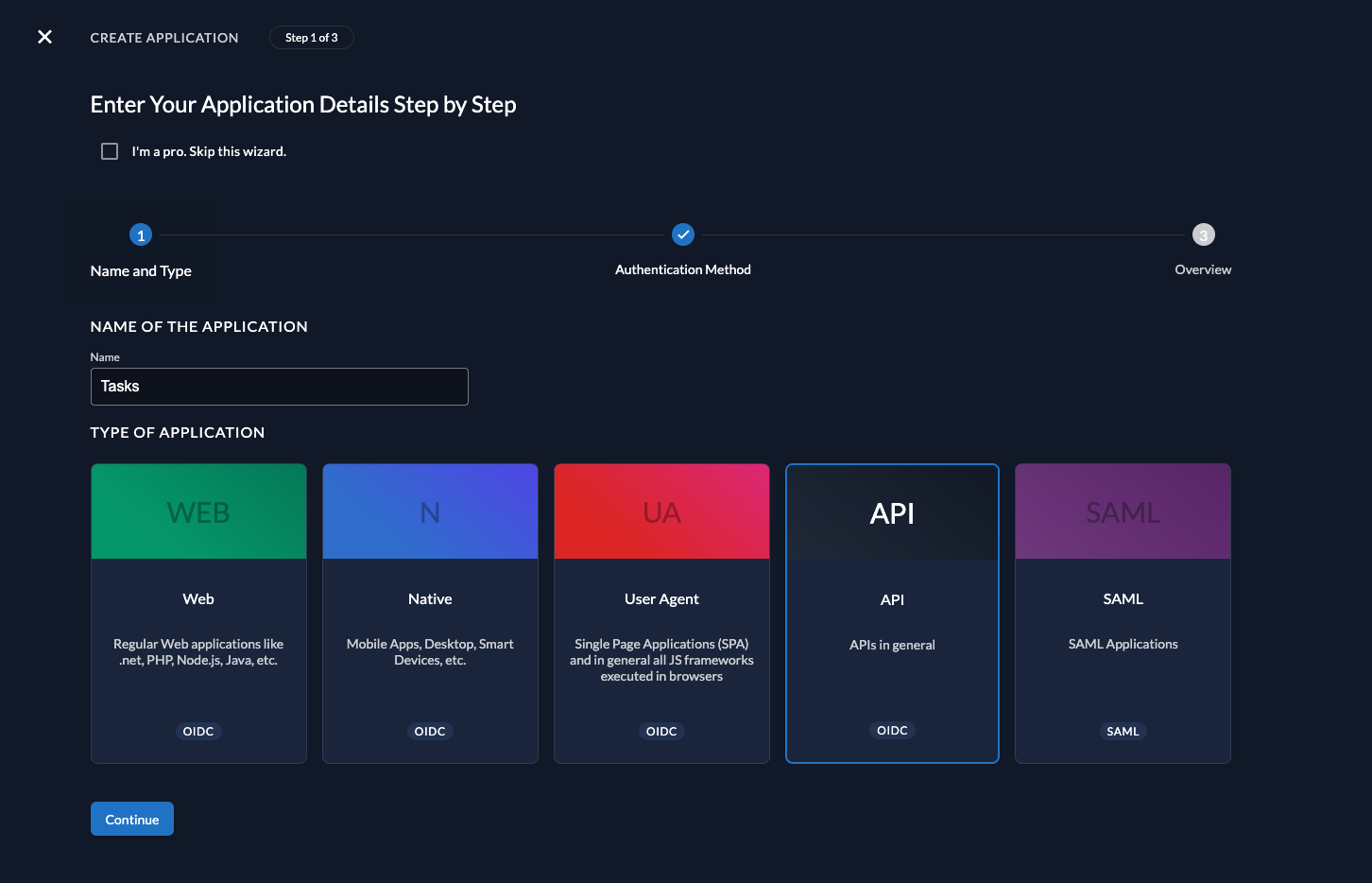Click the Authentication Method checkmark step
The height and width of the screenshot is (883, 1372).
tap(683, 234)
